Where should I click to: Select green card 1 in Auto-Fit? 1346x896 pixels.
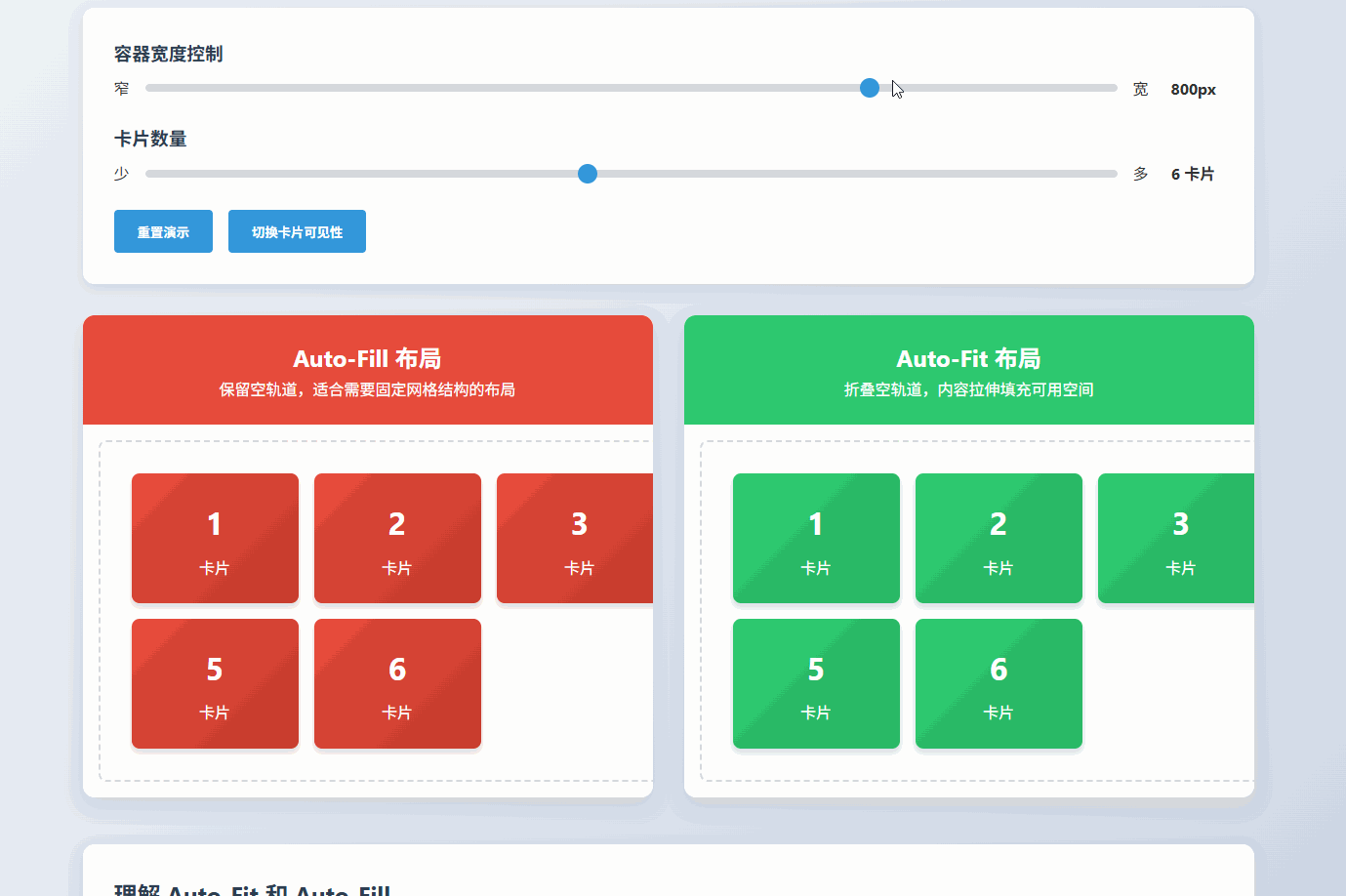(816, 539)
